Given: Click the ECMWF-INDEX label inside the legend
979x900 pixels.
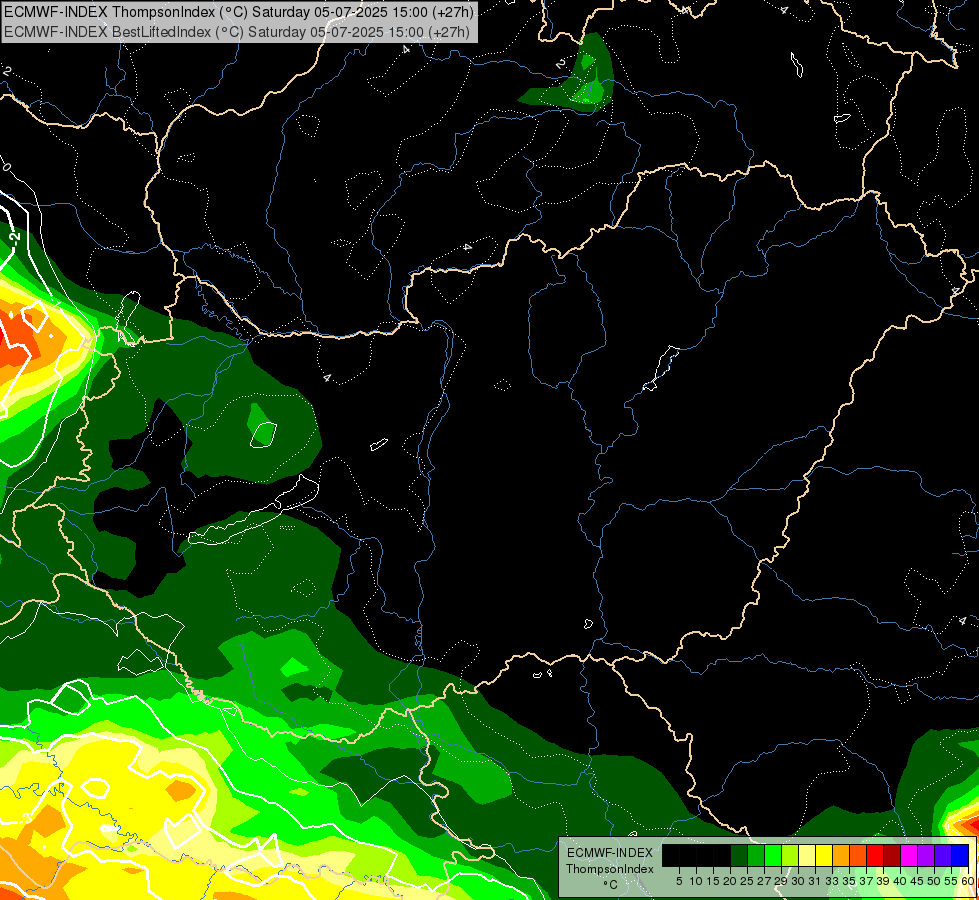Looking at the screenshot, I should click(x=610, y=853).
